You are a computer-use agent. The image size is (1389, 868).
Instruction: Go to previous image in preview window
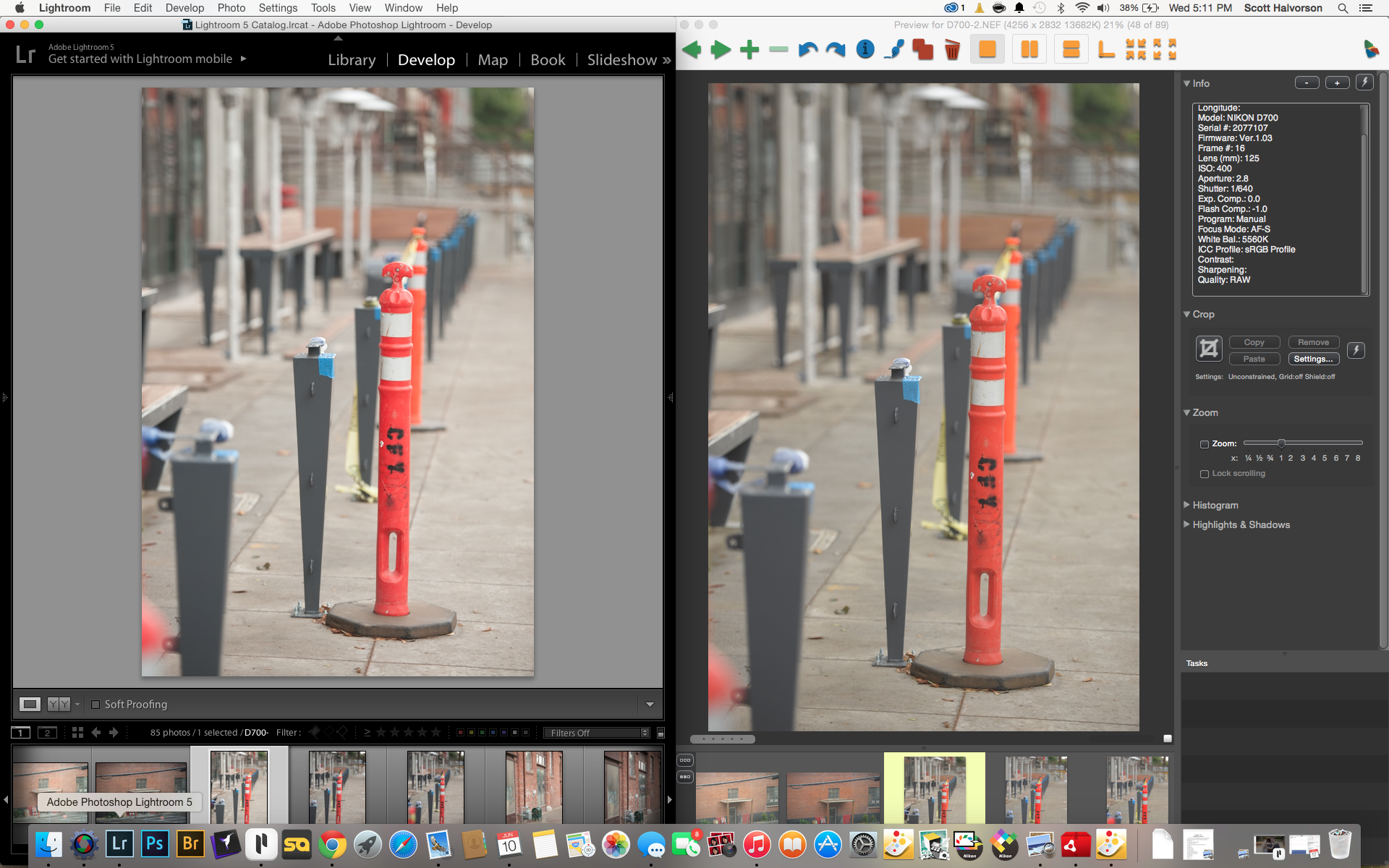[x=692, y=50]
